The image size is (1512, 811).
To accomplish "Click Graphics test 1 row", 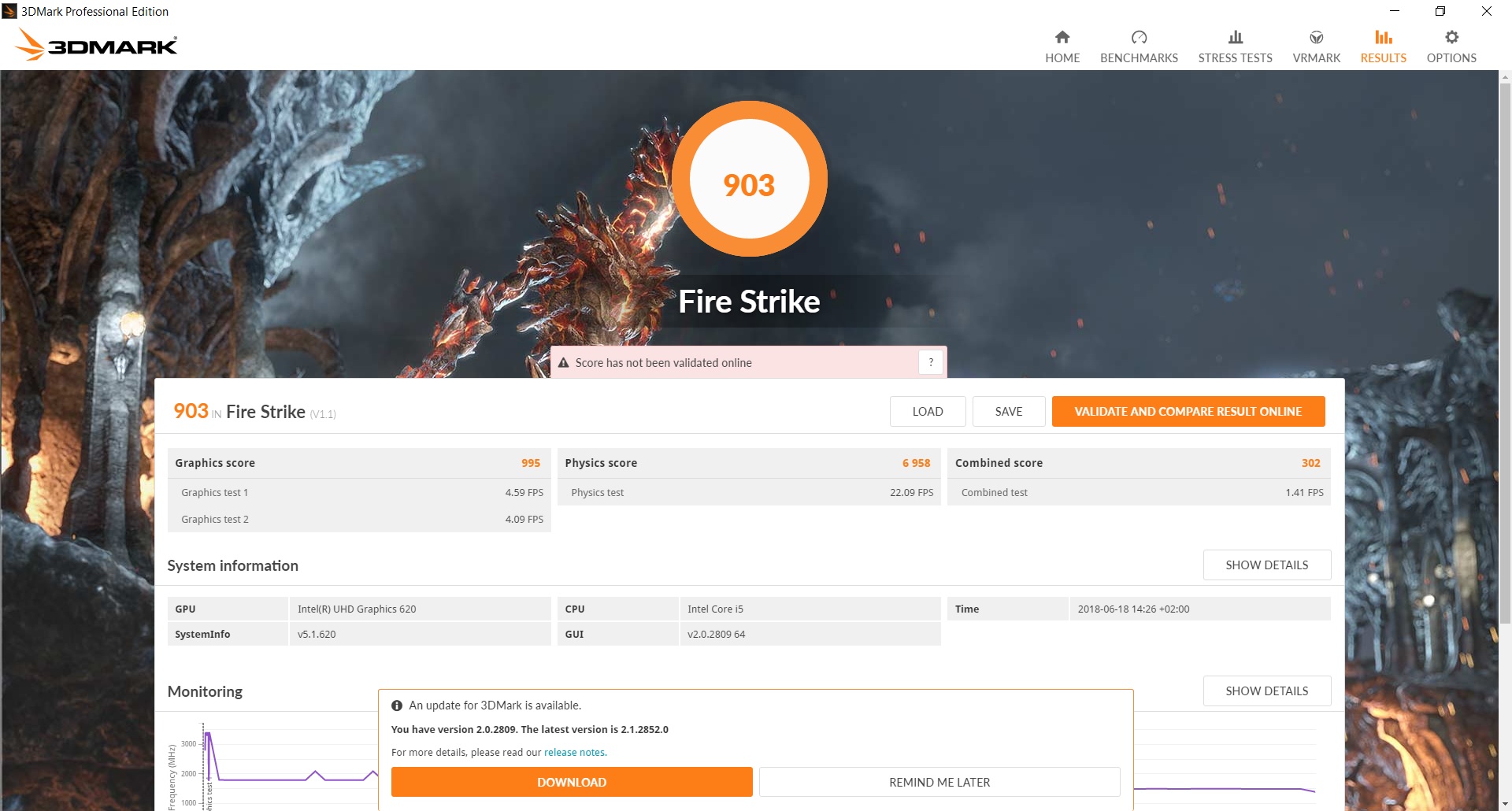I will pos(359,492).
